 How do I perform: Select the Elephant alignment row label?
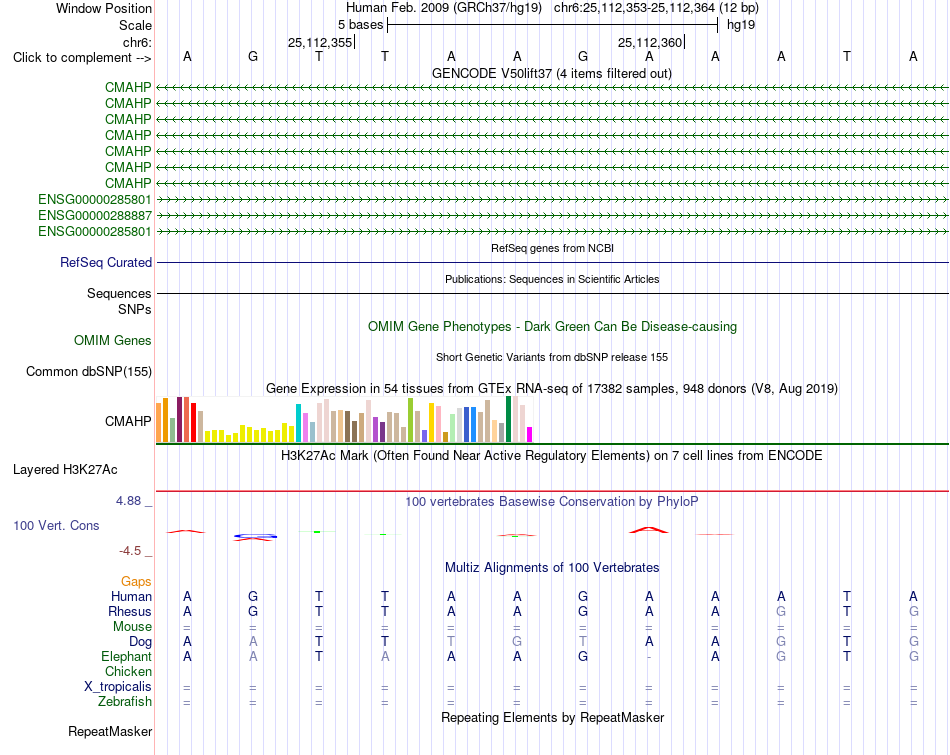(126, 657)
